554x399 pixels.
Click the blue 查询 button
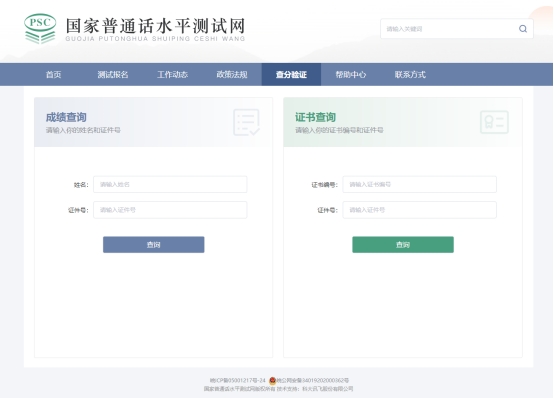(x=154, y=245)
